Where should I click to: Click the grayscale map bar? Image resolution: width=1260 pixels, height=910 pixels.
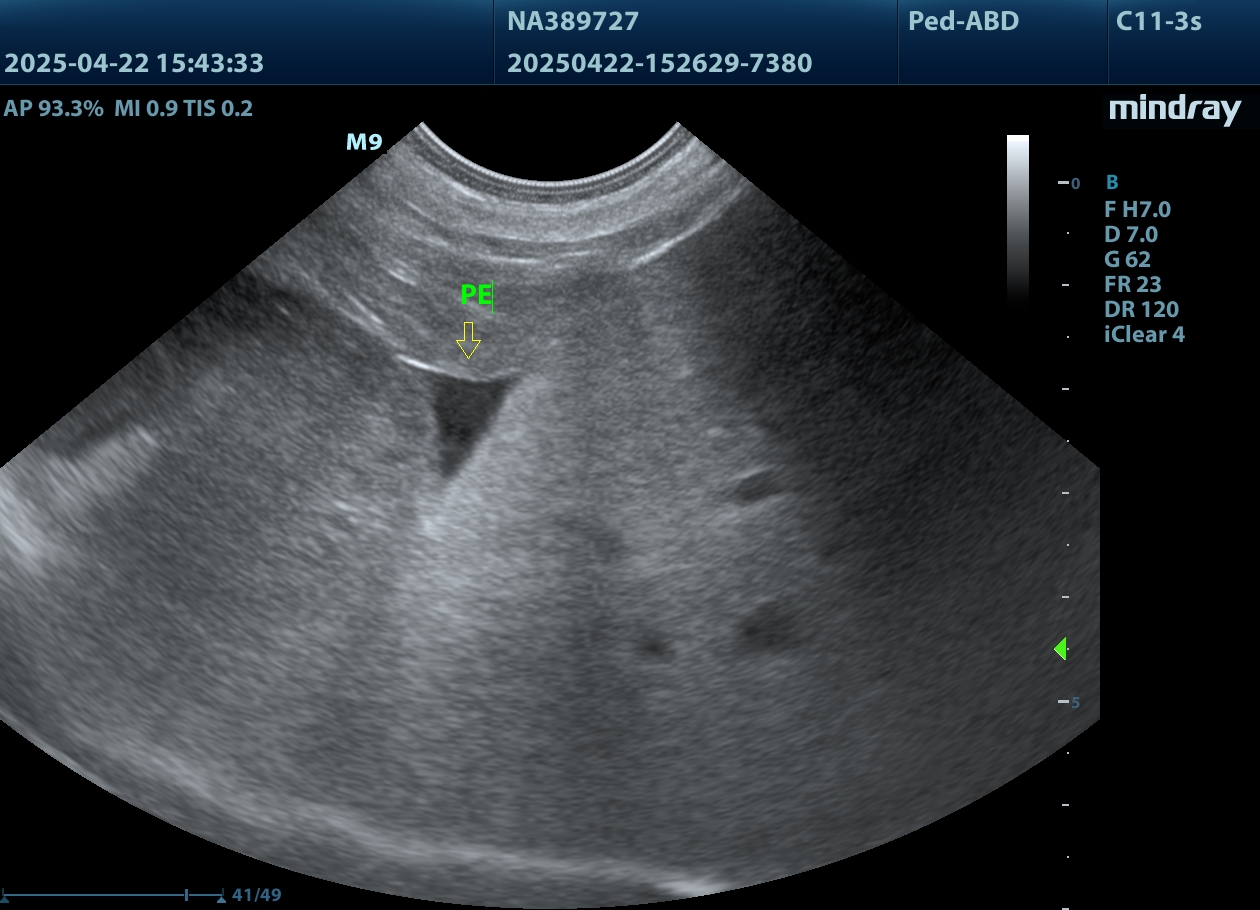(x=1017, y=217)
